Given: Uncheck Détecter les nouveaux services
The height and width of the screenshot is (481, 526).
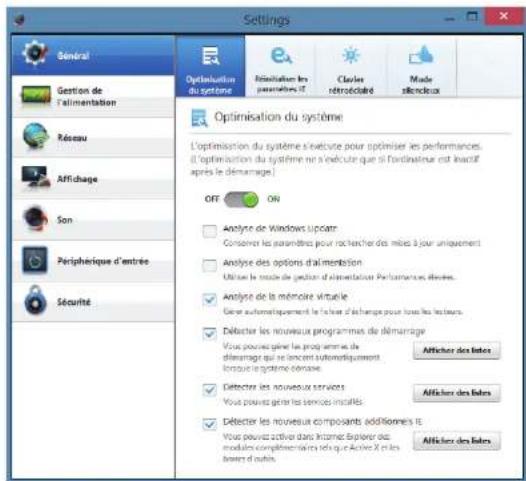Looking at the screenshot, I should point(210,390).
